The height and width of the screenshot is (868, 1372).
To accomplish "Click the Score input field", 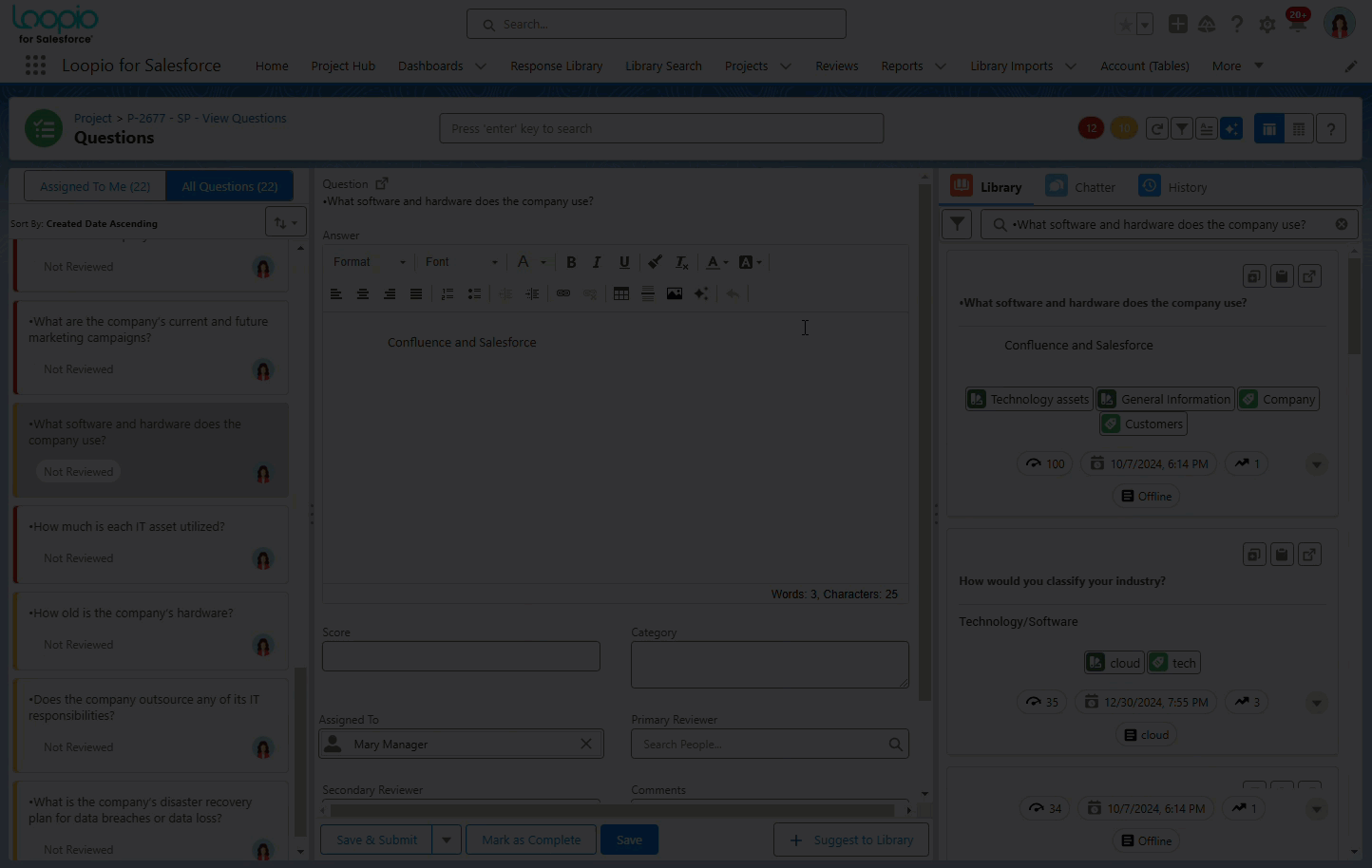I will tap(461, 656).
